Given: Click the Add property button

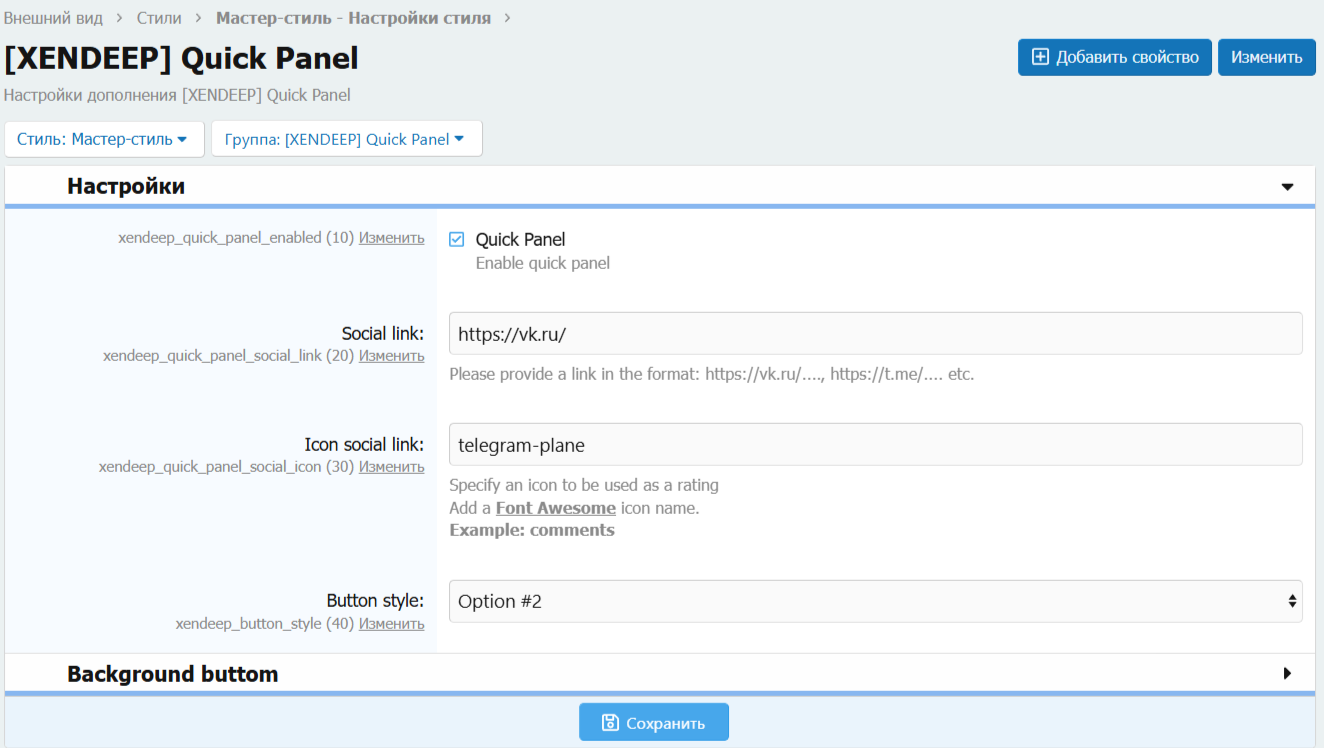Looking at the screenshot, I should point(1114,57).
